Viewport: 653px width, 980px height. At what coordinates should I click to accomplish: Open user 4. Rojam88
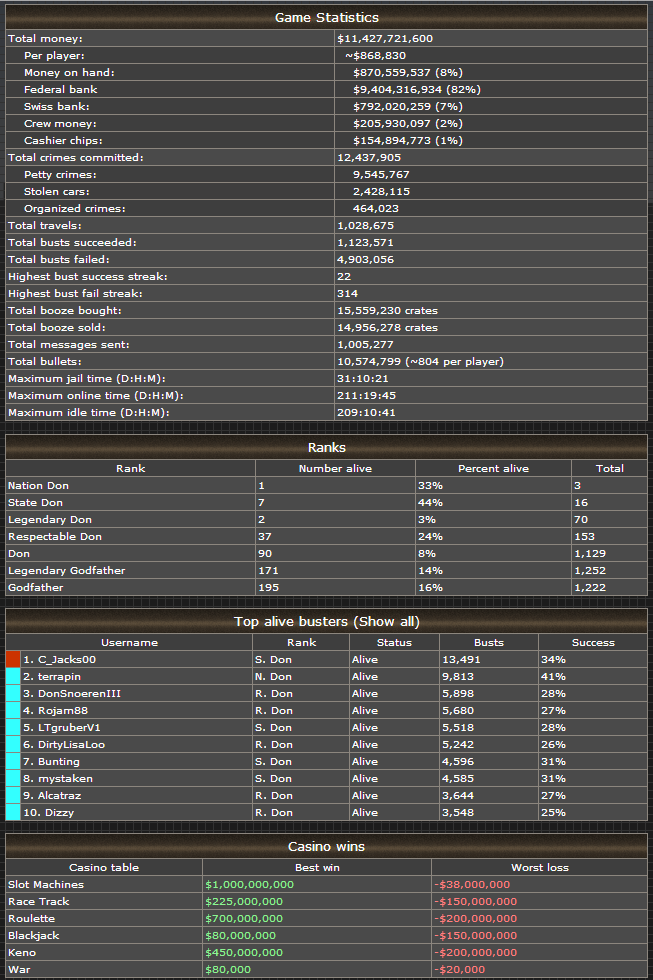[56, 710]
